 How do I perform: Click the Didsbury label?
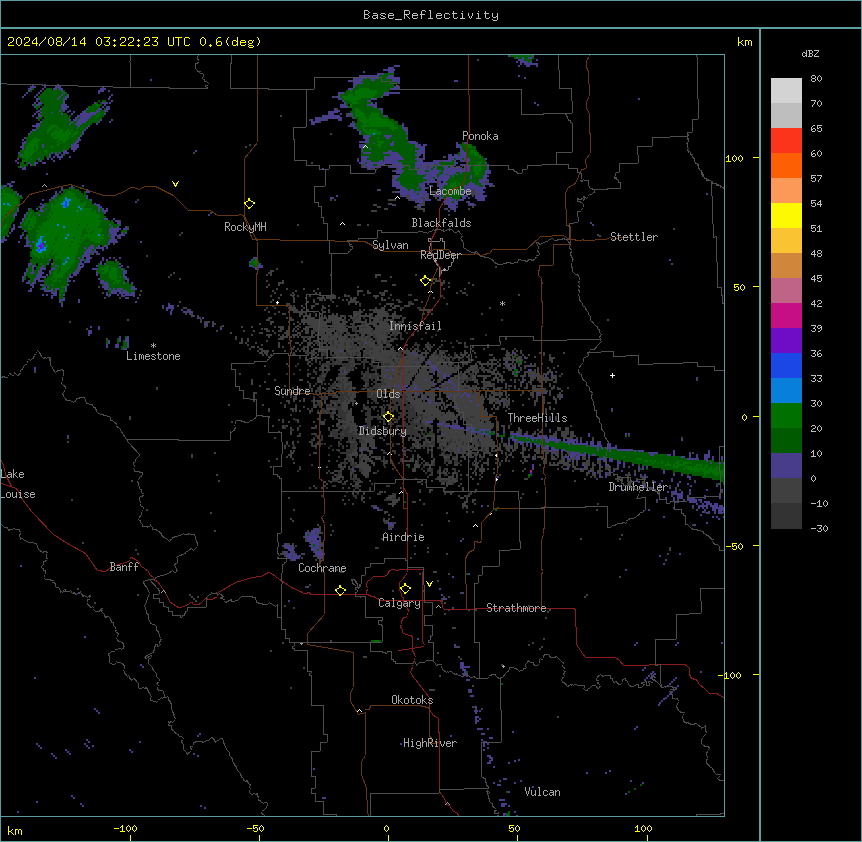pyautogui.click(x=383, y=431)
